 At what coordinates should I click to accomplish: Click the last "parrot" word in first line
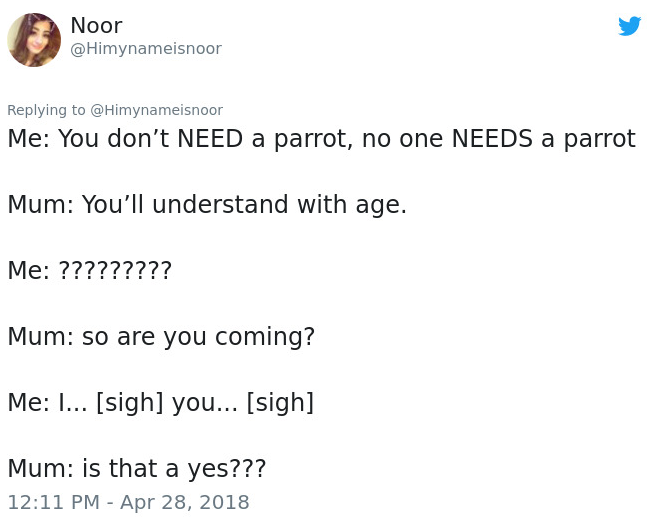click(x=598, y=139)
